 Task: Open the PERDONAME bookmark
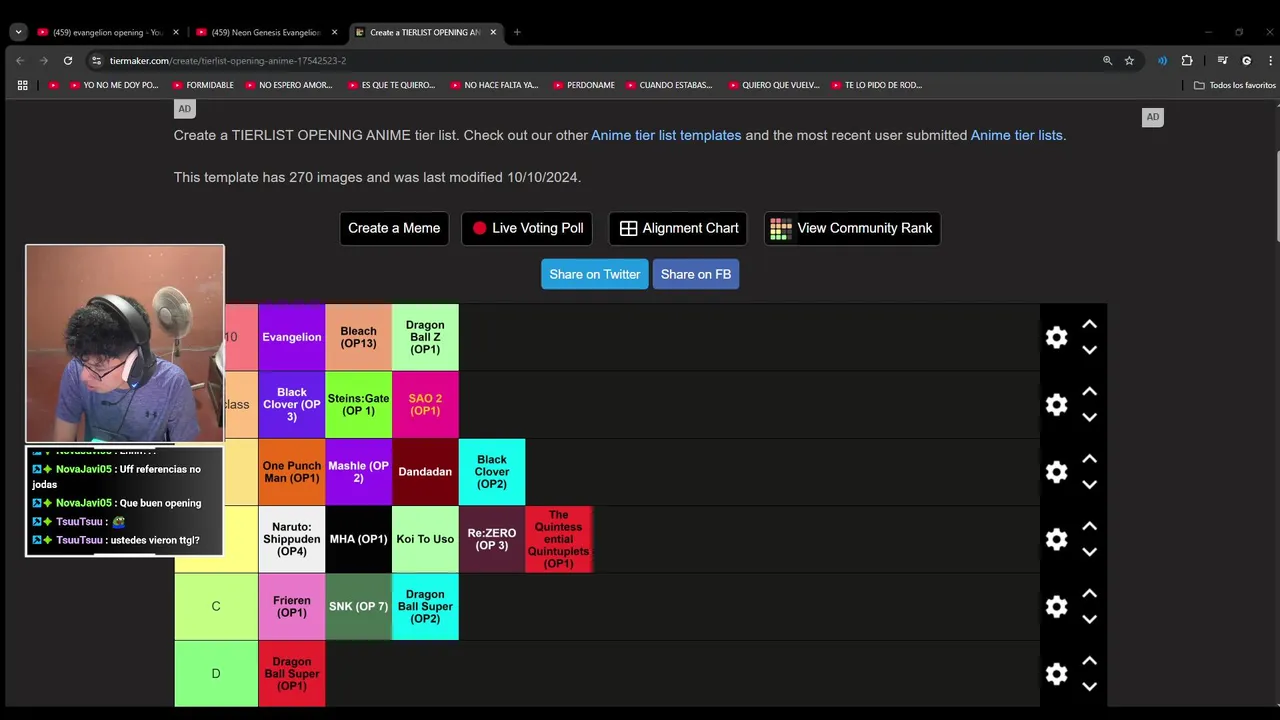click(583, 85)
